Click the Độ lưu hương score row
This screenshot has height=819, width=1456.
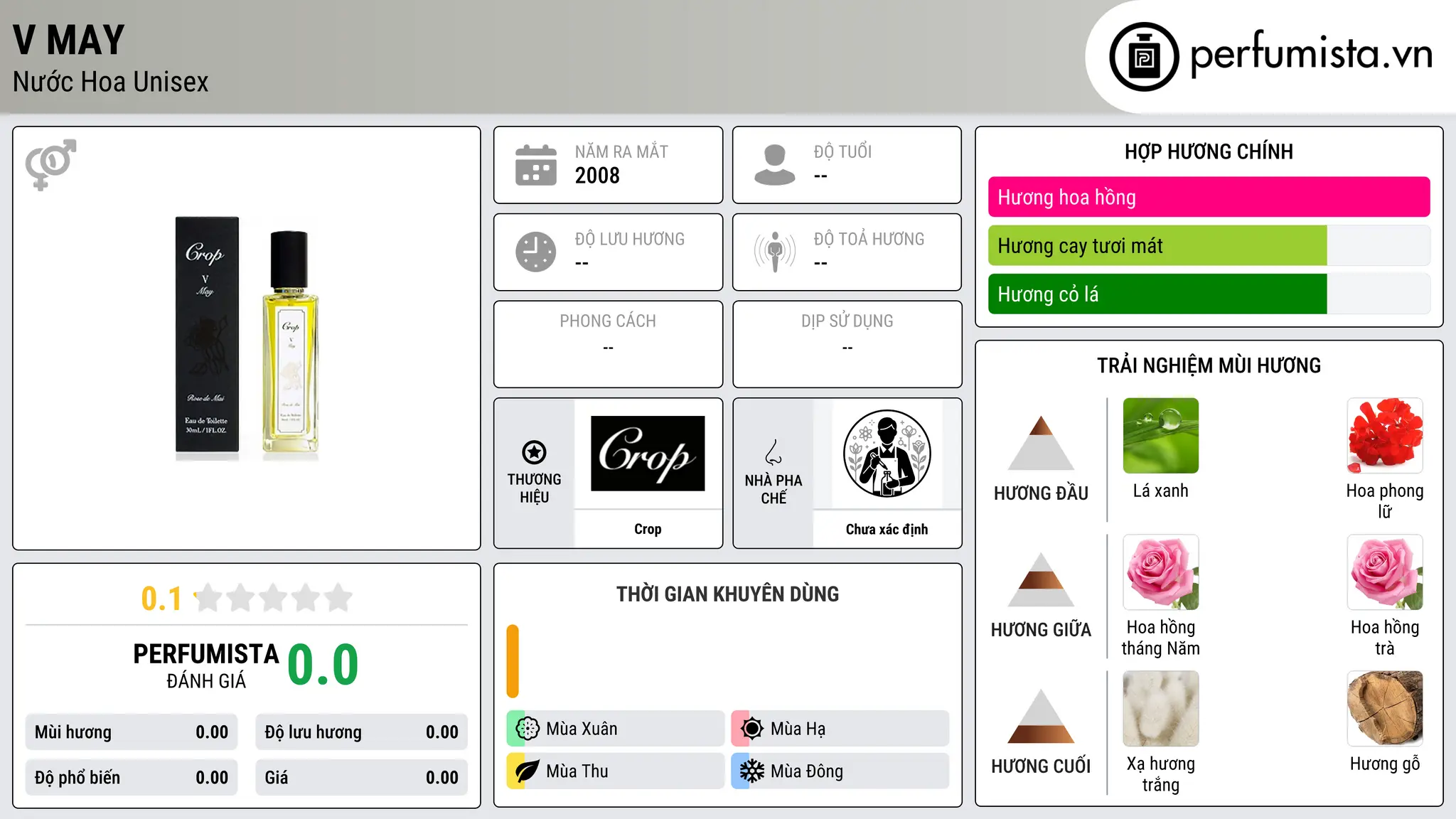tap(362, 732)
